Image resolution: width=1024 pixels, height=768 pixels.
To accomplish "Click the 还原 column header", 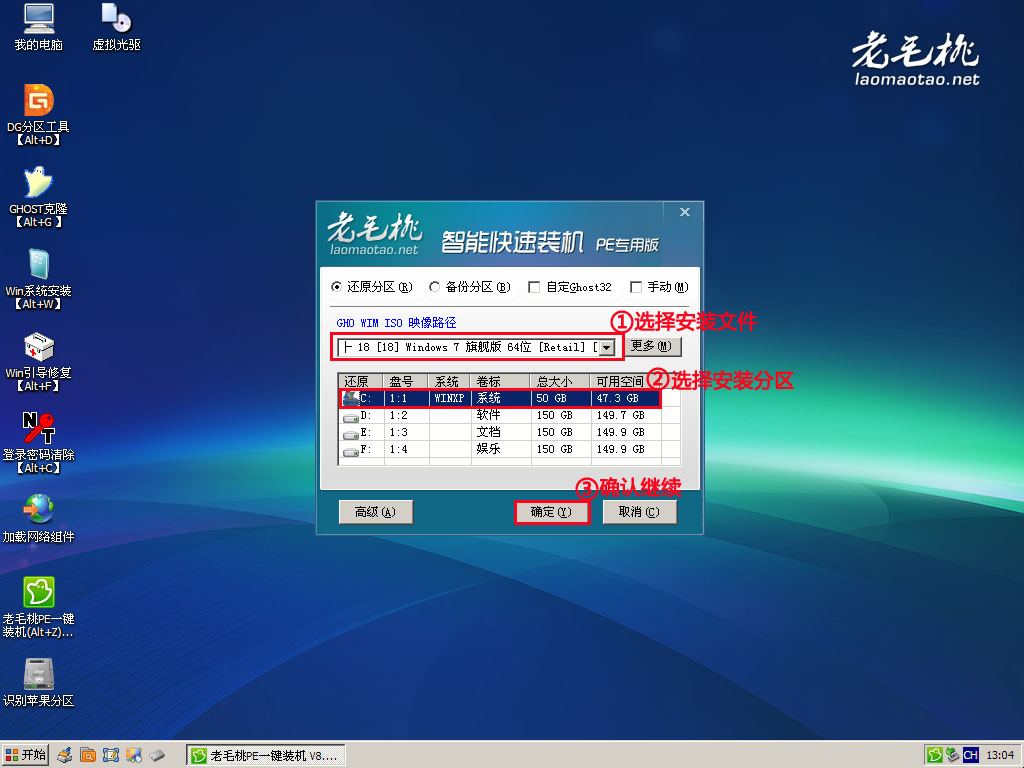I will 360,381.
